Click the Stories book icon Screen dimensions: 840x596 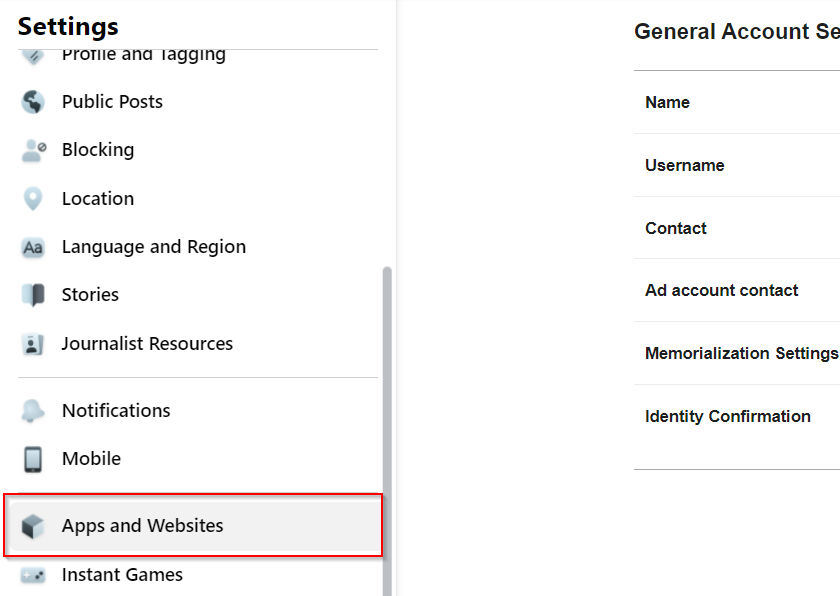[33, 295]
